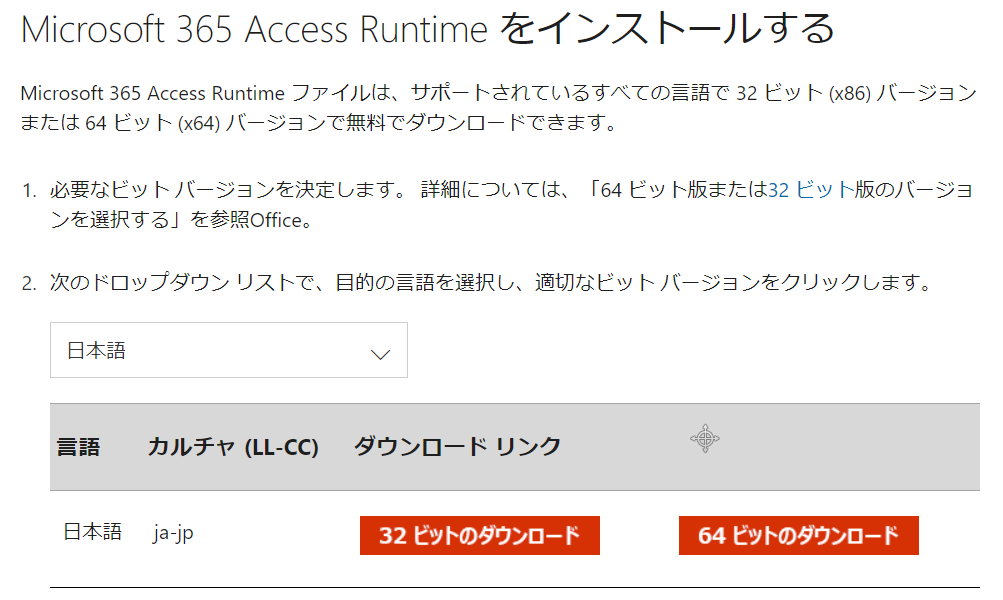1003x600 pixels.
Task: Click the 64 ビットのダウンロード button
Action: point(798,535)
